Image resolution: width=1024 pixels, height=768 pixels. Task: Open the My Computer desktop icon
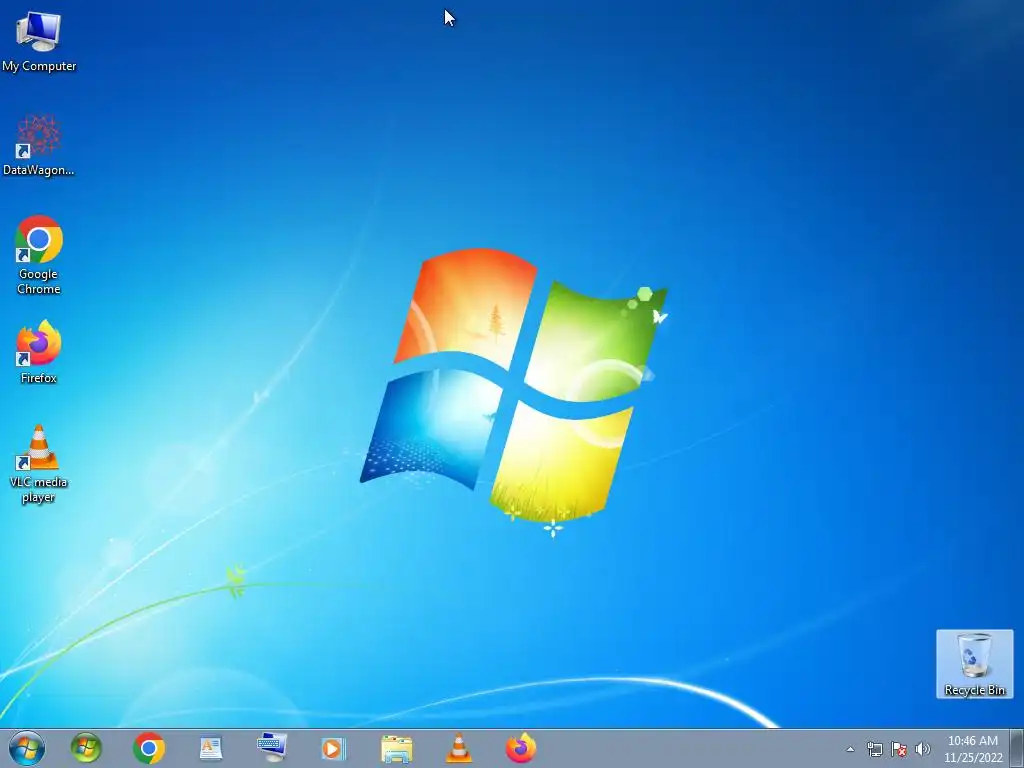pyautogui.click(x=39, y=41)
